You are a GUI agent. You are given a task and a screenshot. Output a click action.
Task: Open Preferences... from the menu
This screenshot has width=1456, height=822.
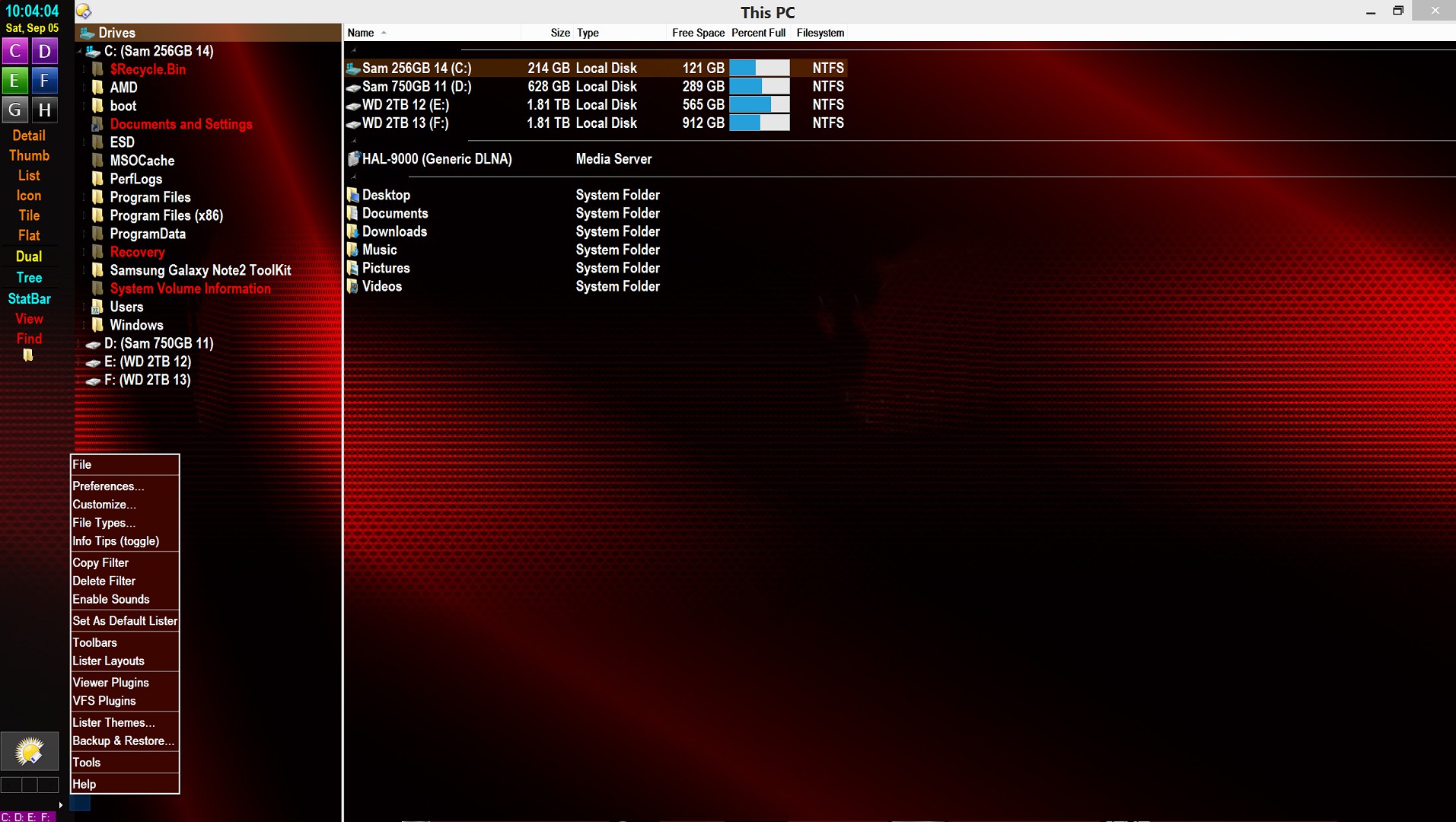tap(108, 486)
